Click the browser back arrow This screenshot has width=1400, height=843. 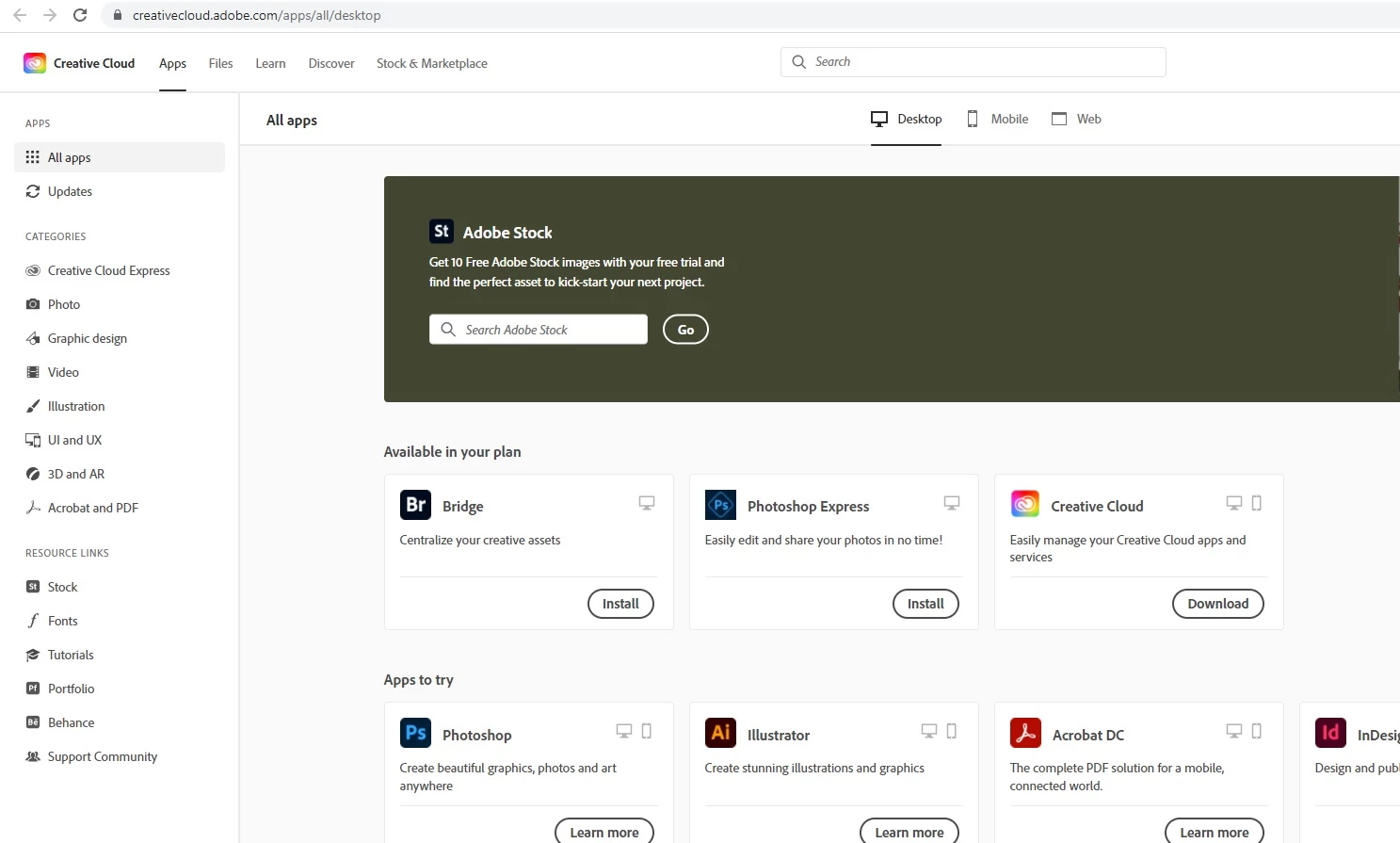20,15
